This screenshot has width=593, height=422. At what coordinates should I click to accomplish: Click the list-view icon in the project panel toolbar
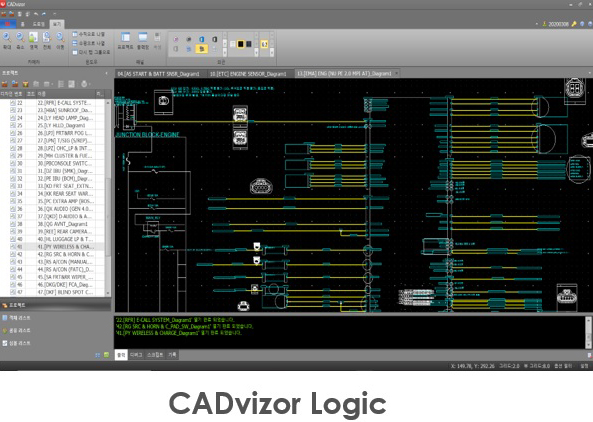61,84
